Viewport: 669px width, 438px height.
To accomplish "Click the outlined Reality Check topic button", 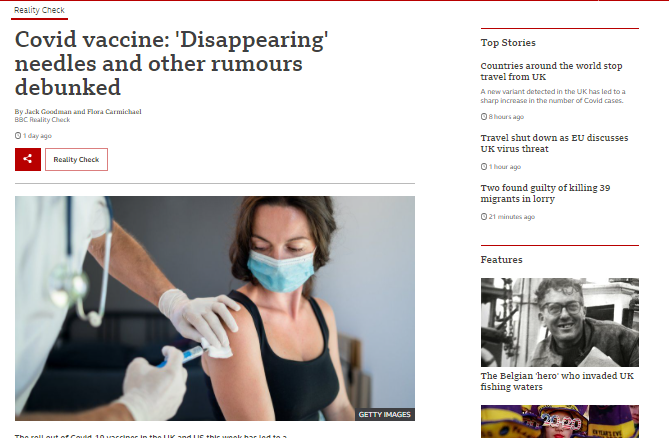I will point(76,160).
